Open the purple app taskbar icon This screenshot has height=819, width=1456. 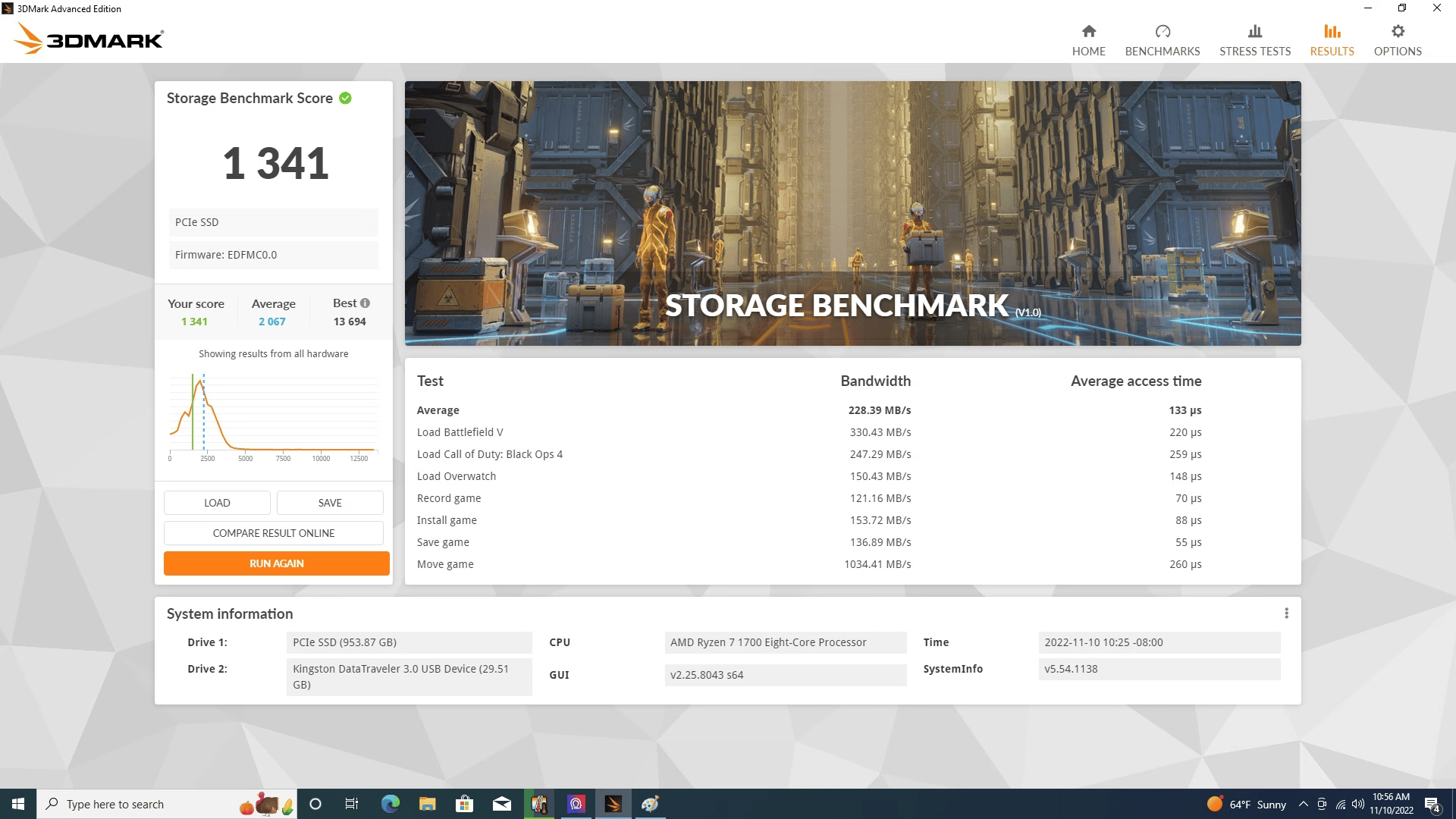[x=576, y=804]
